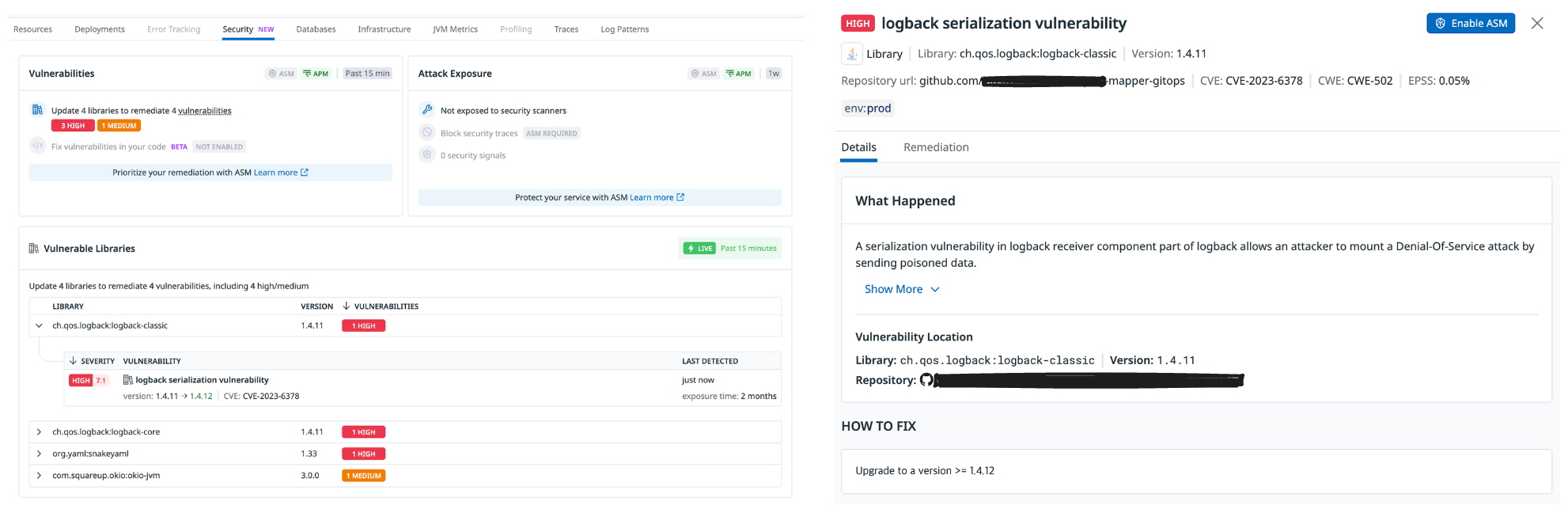Screen dimensions: 1568x517
Task: Click the library icon beside Update 4 libraries
Action: (x=37, y=110)
